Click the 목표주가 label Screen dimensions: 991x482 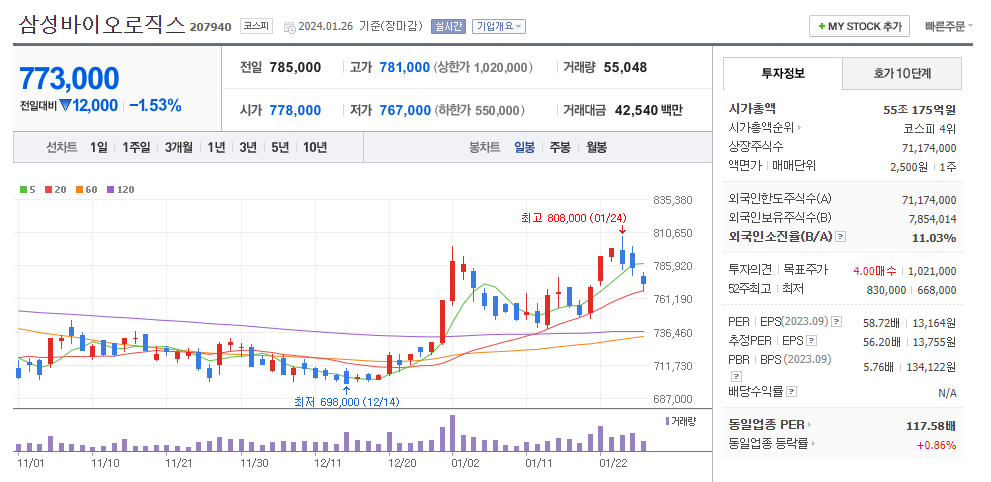(806, 270)
